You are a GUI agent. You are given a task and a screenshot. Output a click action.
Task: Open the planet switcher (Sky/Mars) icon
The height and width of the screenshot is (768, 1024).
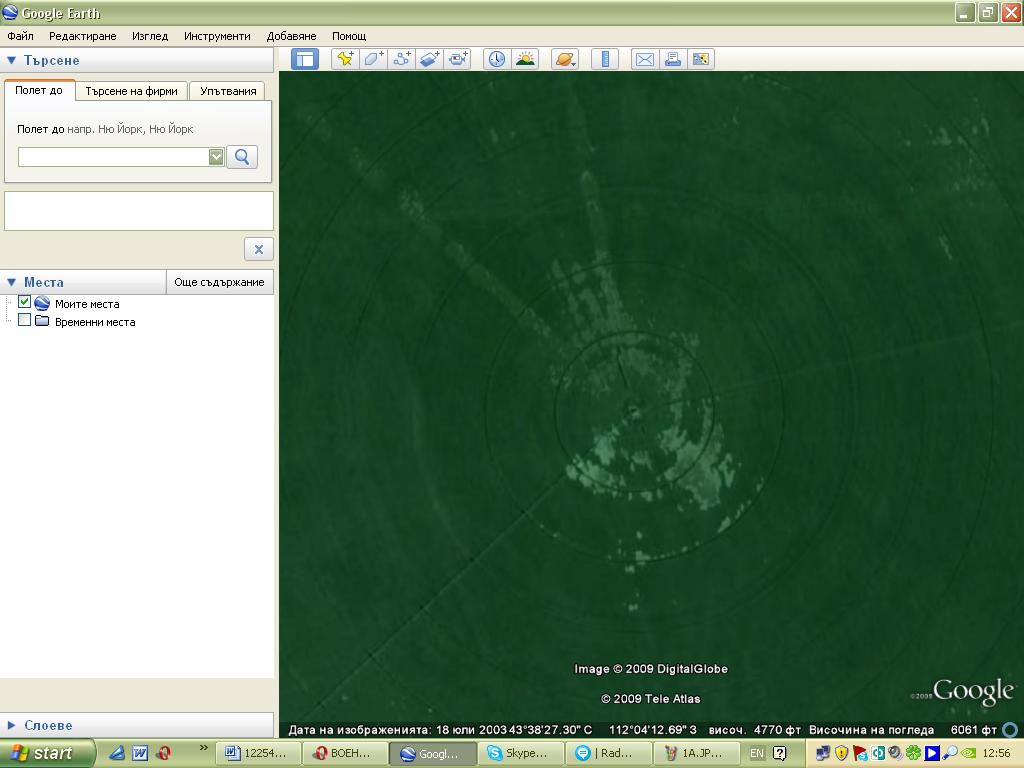[x=565, y=59]
